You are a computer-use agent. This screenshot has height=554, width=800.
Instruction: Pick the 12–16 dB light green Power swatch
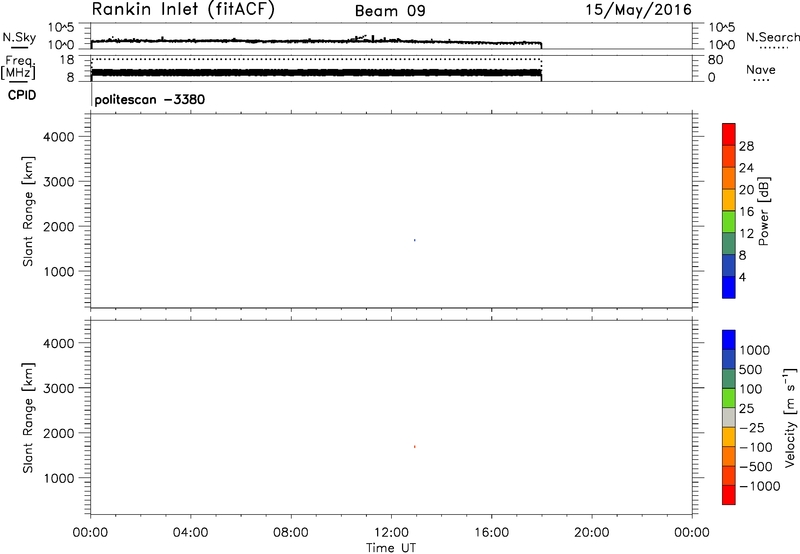point(729,222)
